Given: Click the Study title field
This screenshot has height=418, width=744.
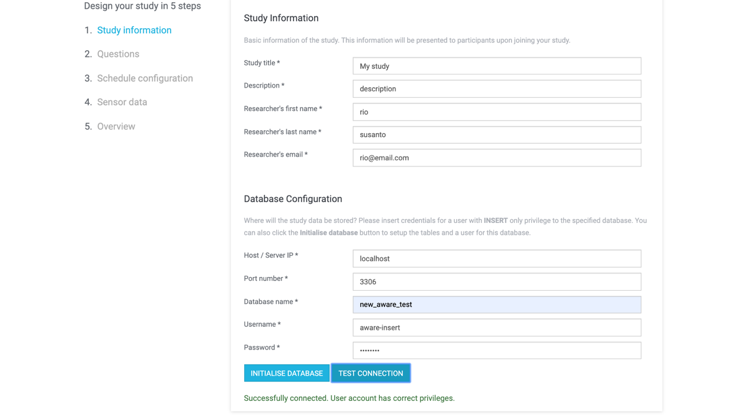Looking at the screenshot, I should 497,66.
